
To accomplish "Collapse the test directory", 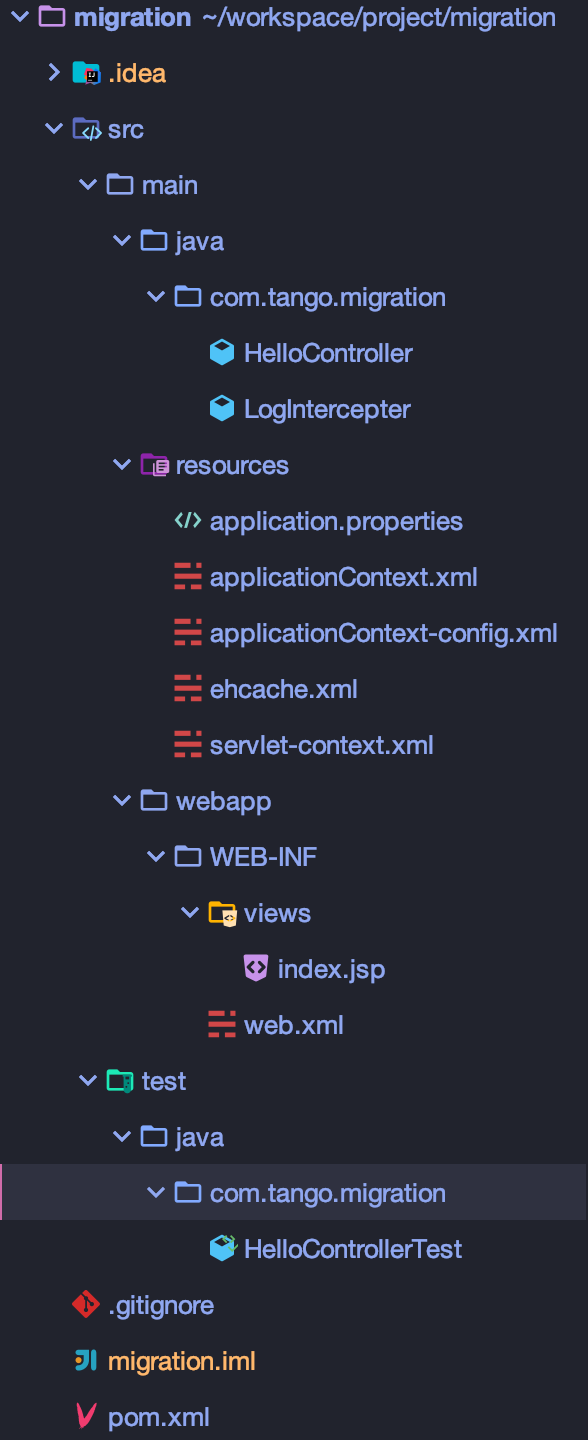I will pos(88,1080).
